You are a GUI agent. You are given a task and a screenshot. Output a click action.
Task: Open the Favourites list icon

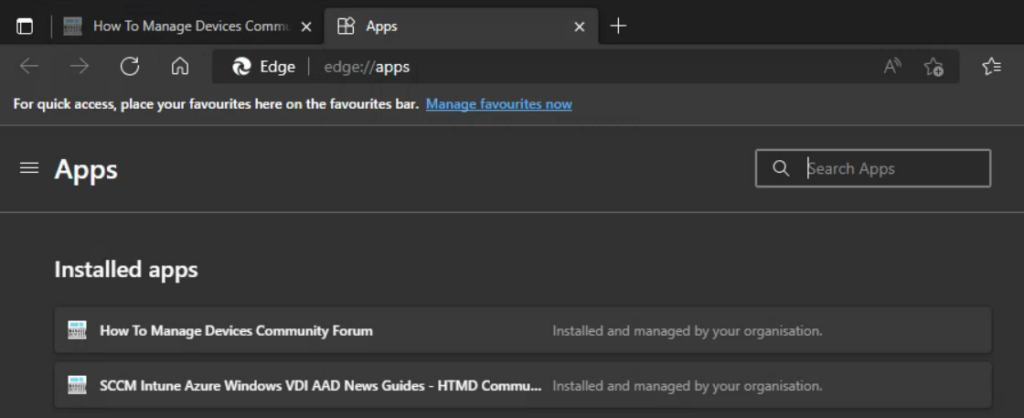tap(991, 66)
